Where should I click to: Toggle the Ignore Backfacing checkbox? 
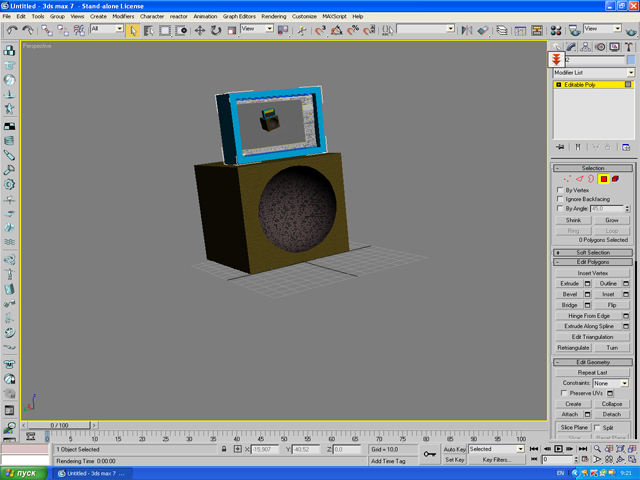click(560, 199)
